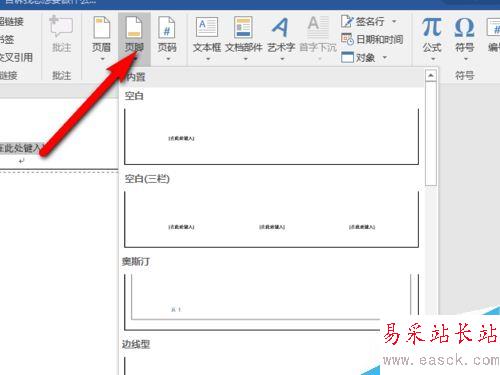
Task: Expand the 签名行 dropdown arrow
Action: click(x=394, y=22)
